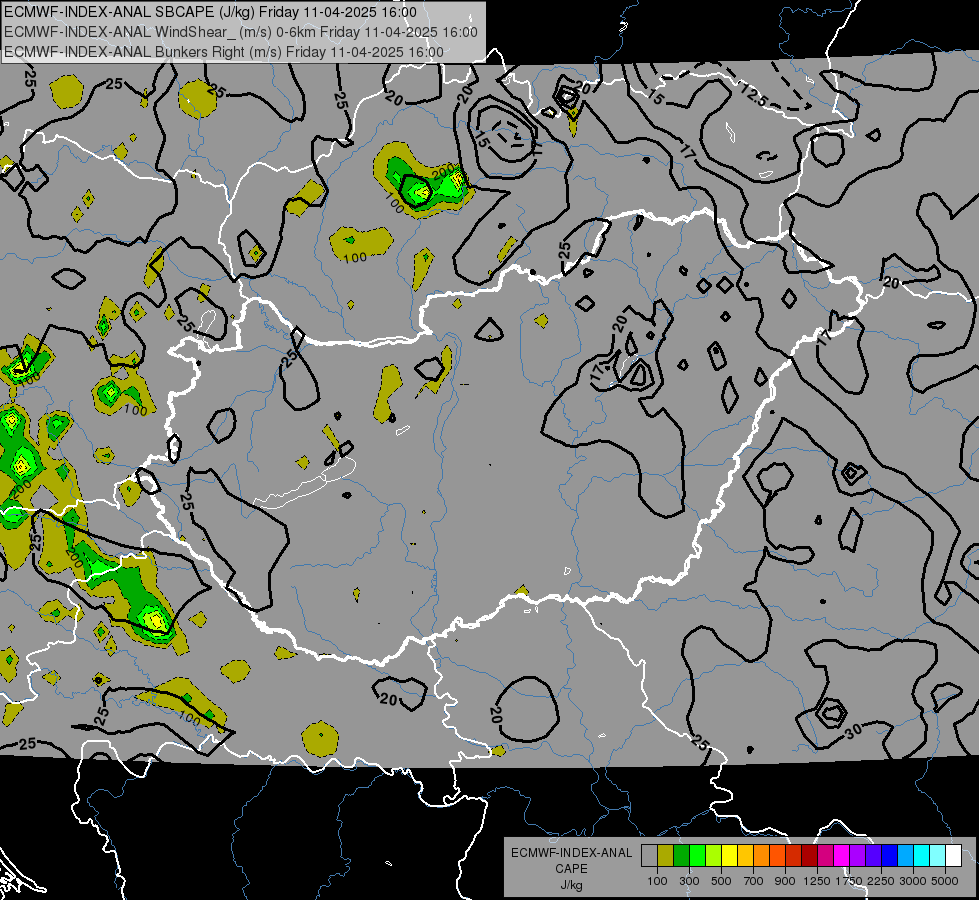Screen dimensions: 979x900
Task: Click the pure blue legend swatch
Action: pos(890,856)
